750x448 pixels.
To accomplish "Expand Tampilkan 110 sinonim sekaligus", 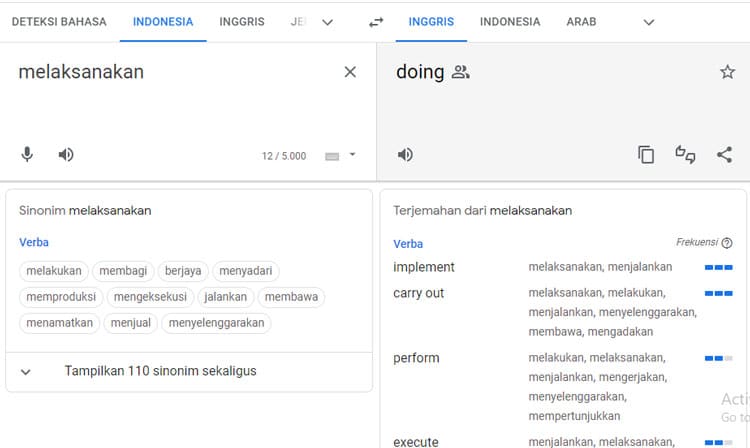I will point(189,371).
